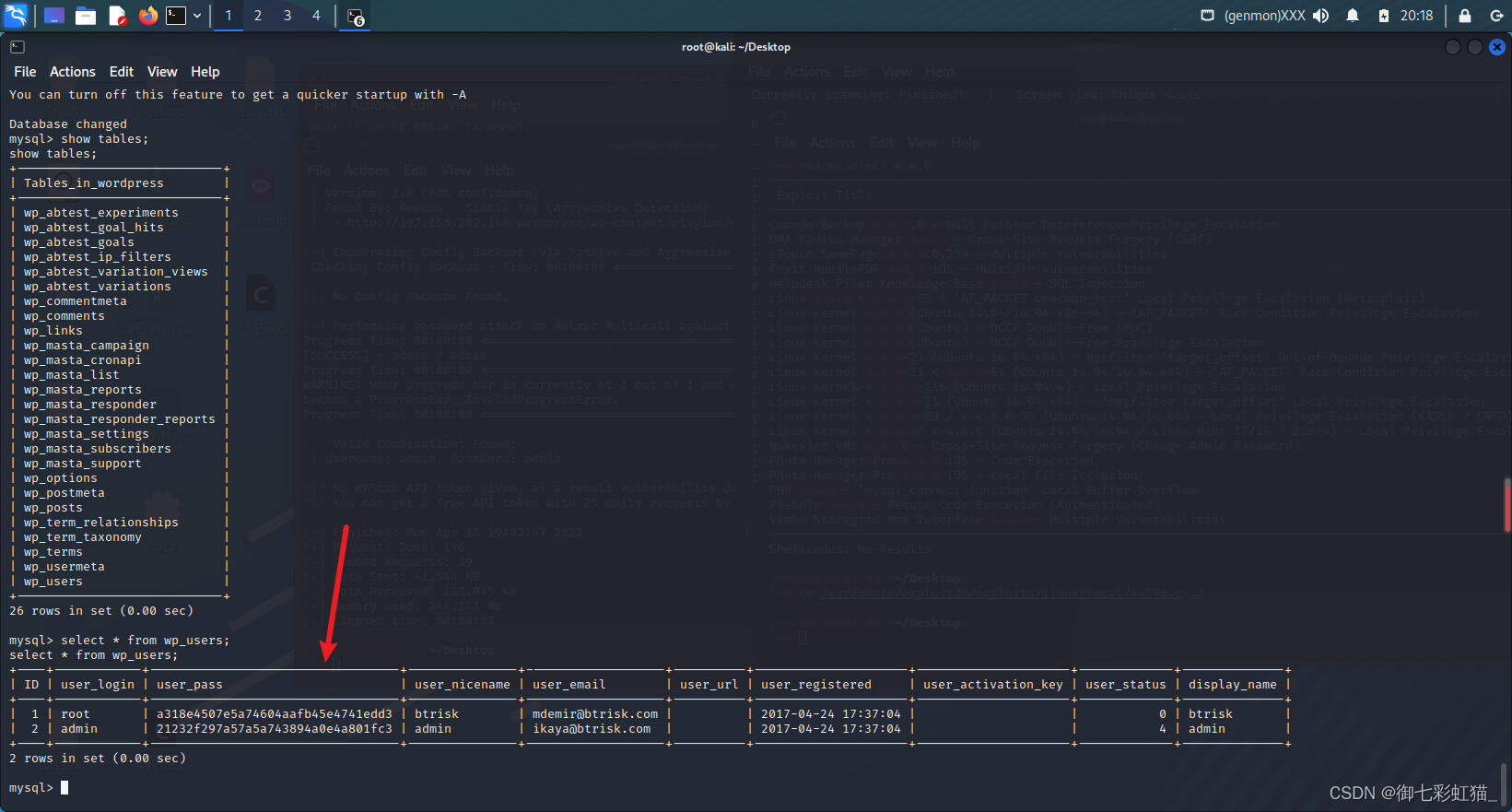Screen dimensions: 1512x812
Task: Click the 'Database changed' output line
Action: 68,124
